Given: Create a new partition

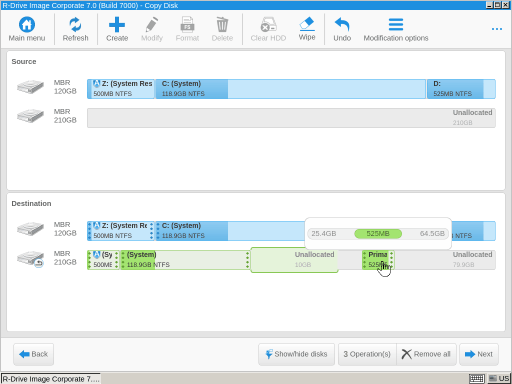Looking at the screenshot, I should pos(117,29).
